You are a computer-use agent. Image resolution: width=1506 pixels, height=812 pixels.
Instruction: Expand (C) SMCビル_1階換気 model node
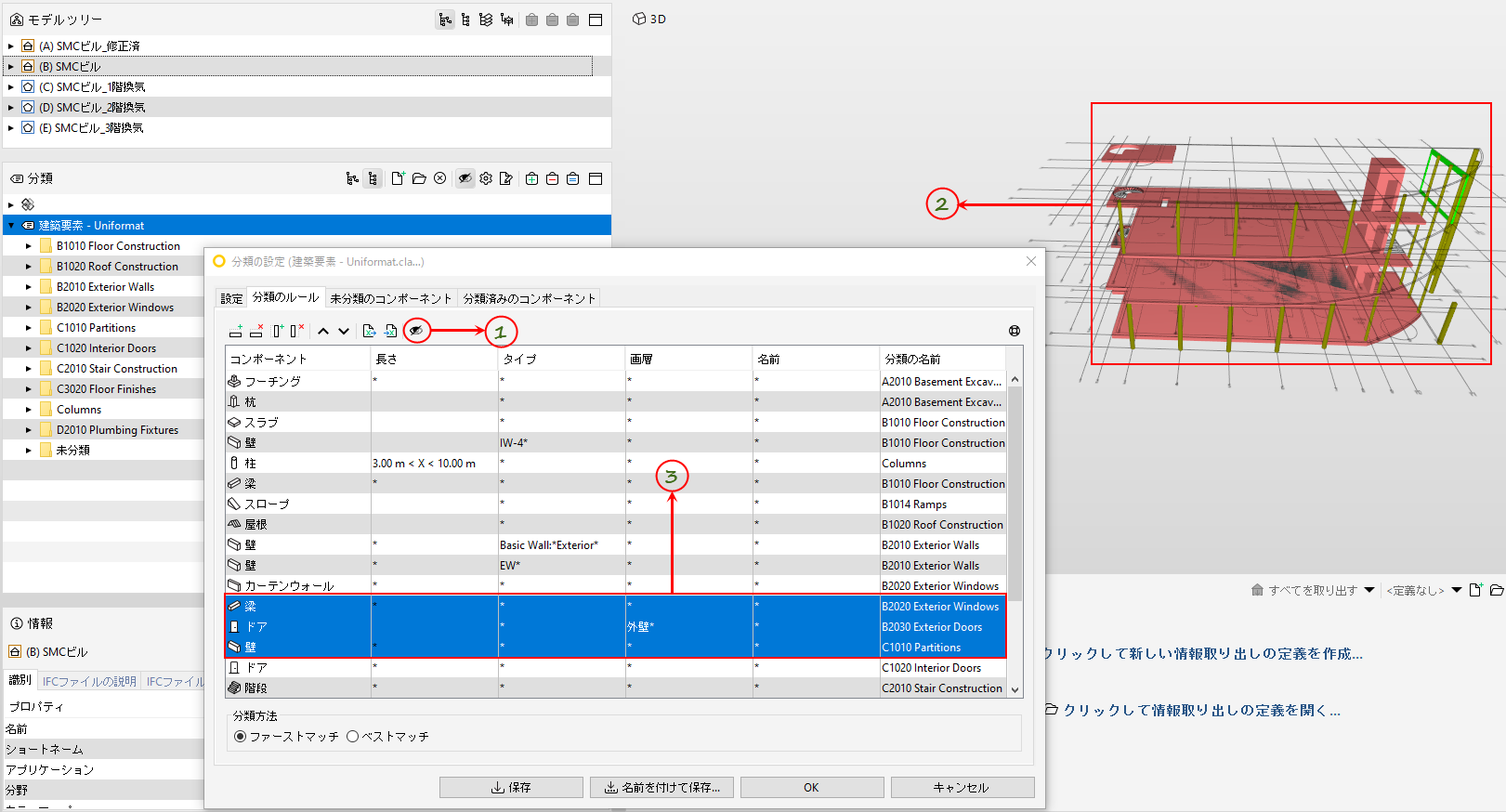coord(10,86)
